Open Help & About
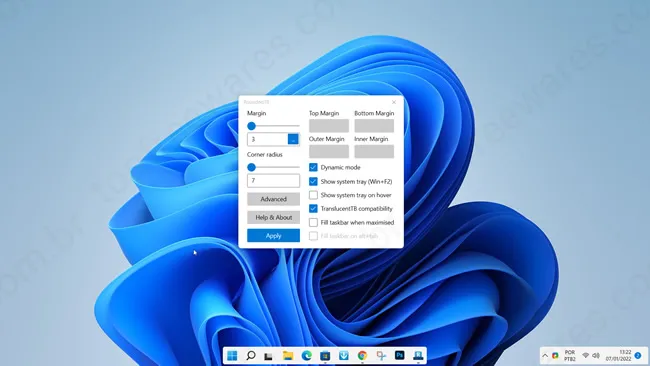The height and width of the screenshot is (366, 650). pos(273,217)
